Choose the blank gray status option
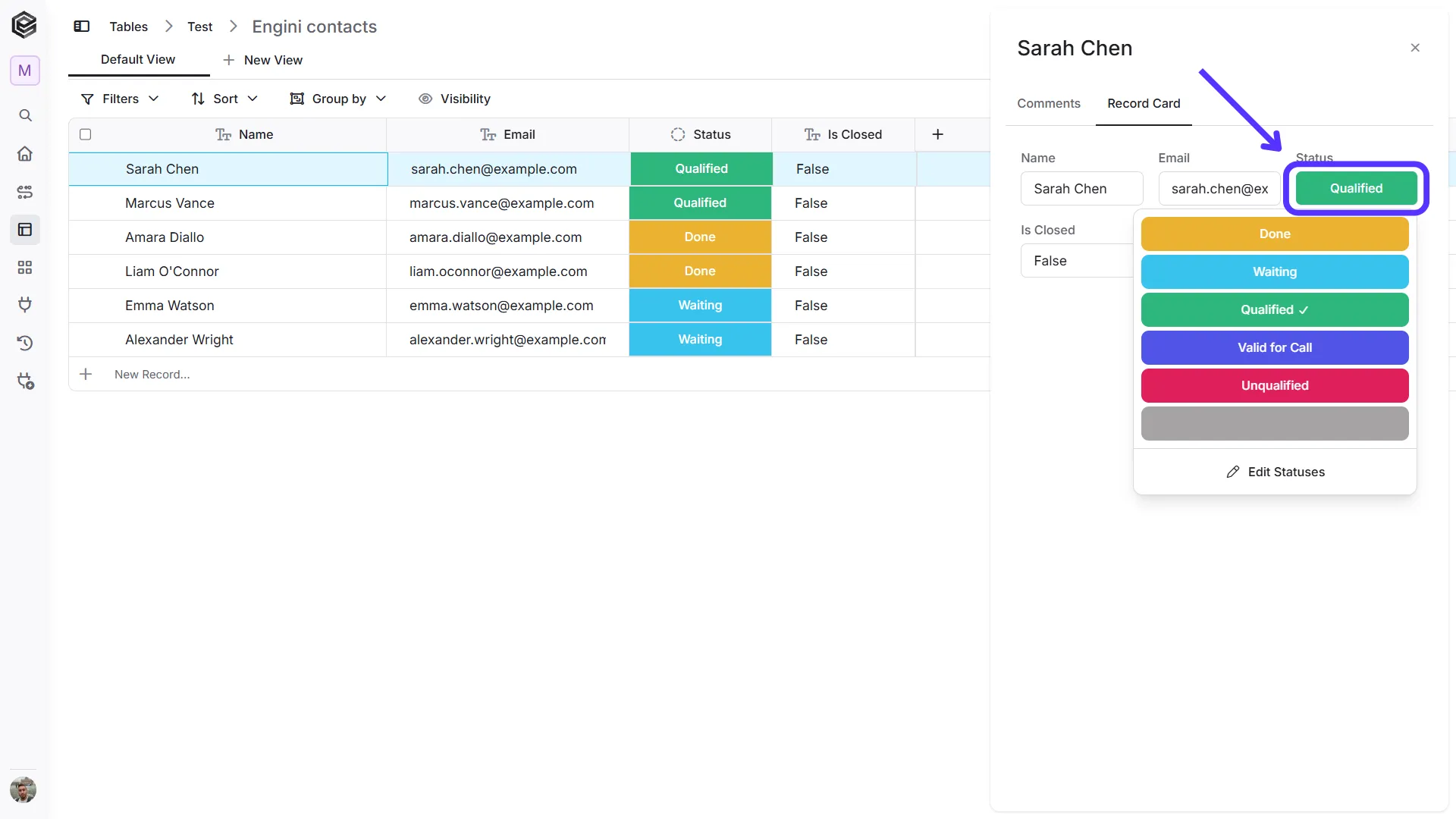This screenshot has height=819, width=1456. [x=1274, y=424]
